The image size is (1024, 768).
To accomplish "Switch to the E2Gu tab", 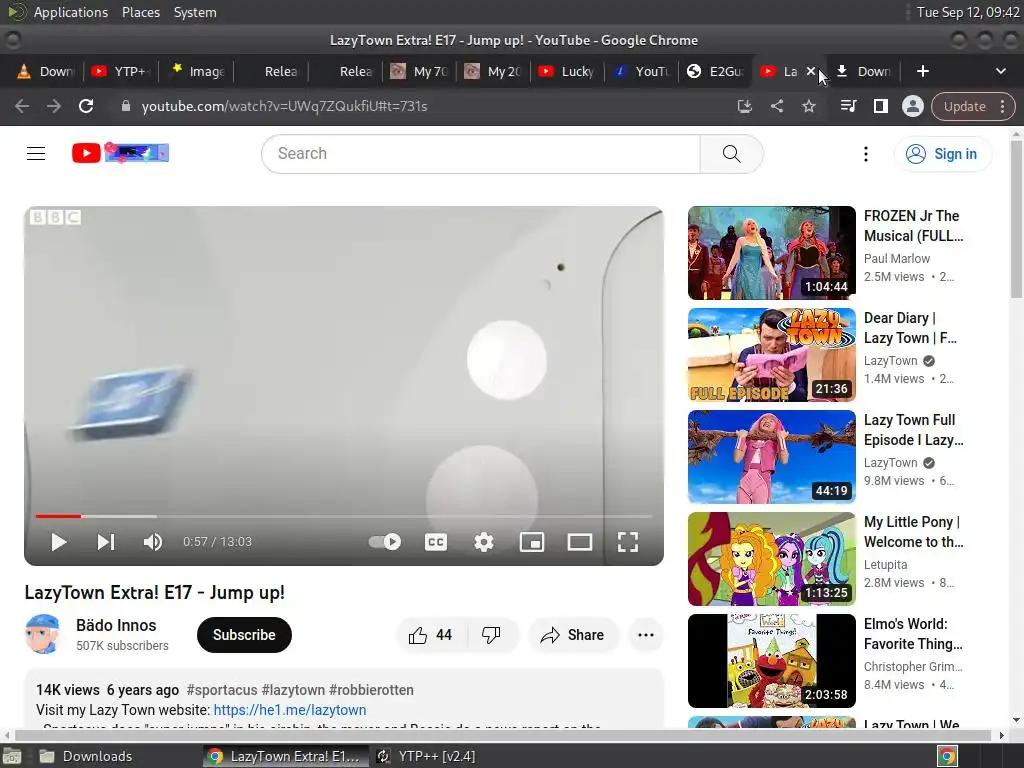I will (716, 71).
